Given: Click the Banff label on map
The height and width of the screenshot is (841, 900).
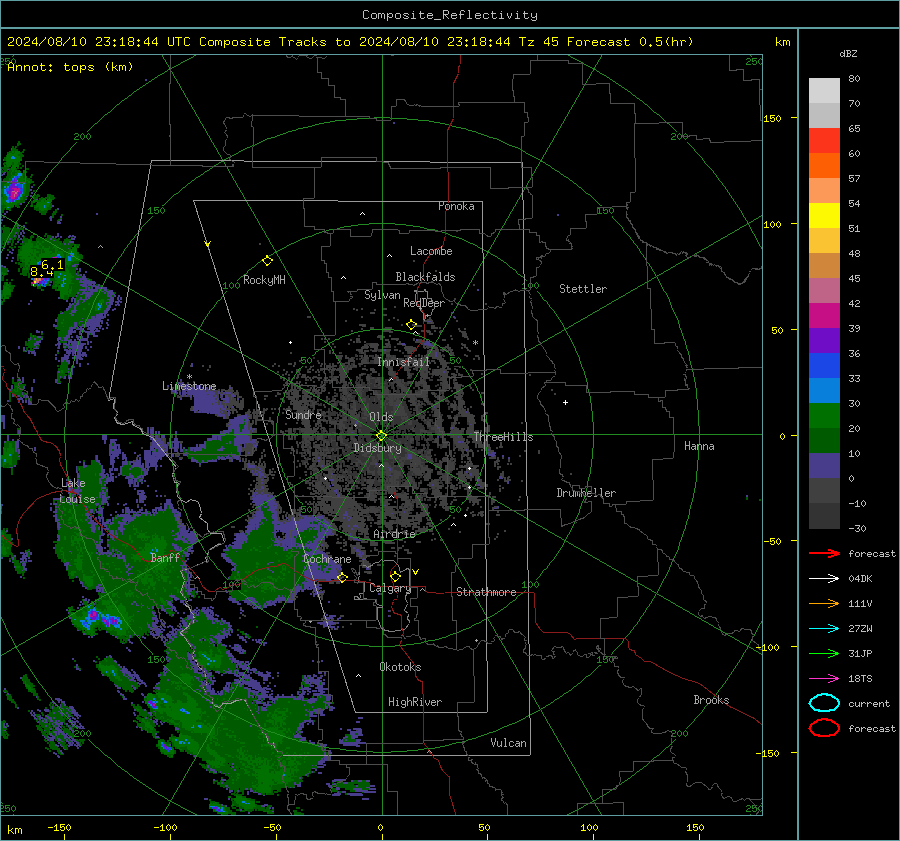Looking at the screenshot, I should click(x=165, y=557).
